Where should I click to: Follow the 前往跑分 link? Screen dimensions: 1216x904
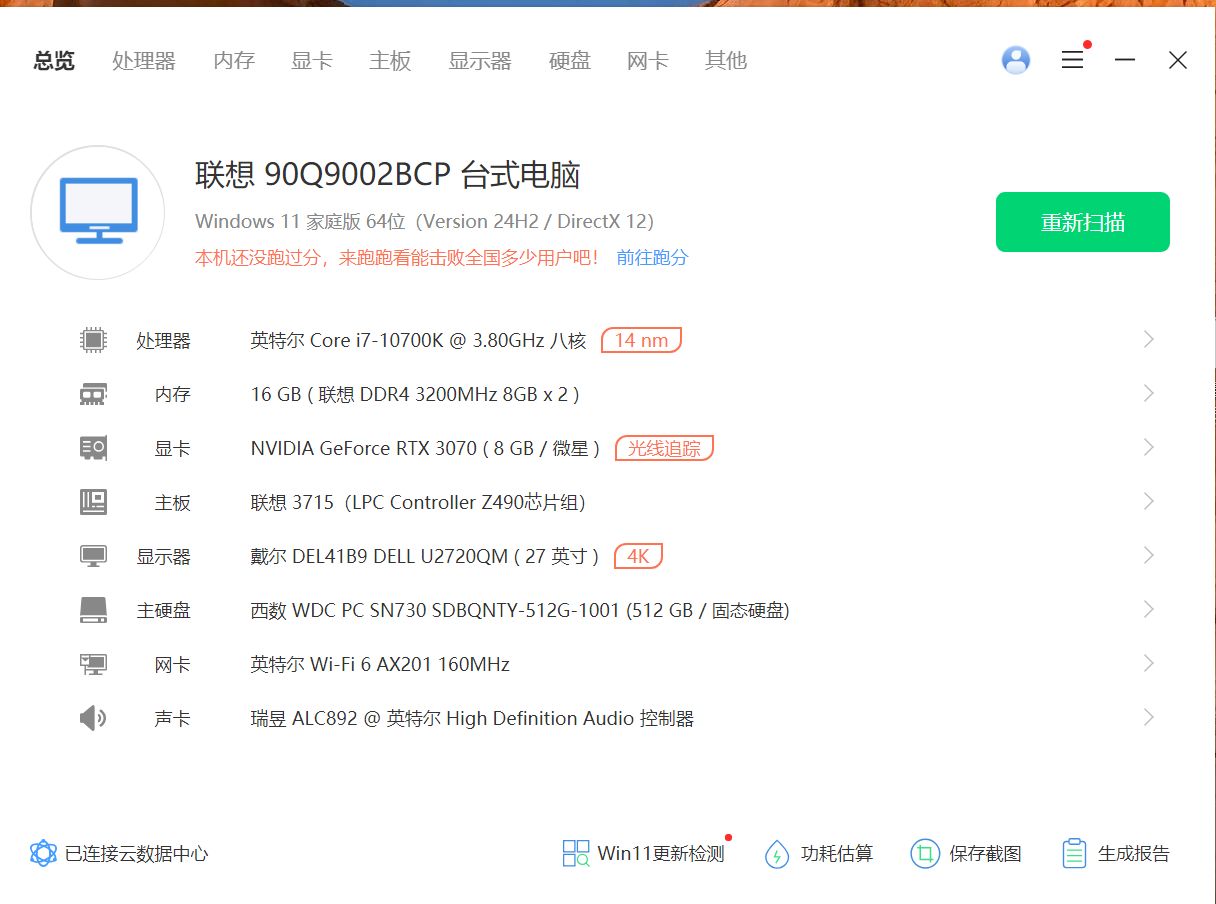tap(653, 258)
